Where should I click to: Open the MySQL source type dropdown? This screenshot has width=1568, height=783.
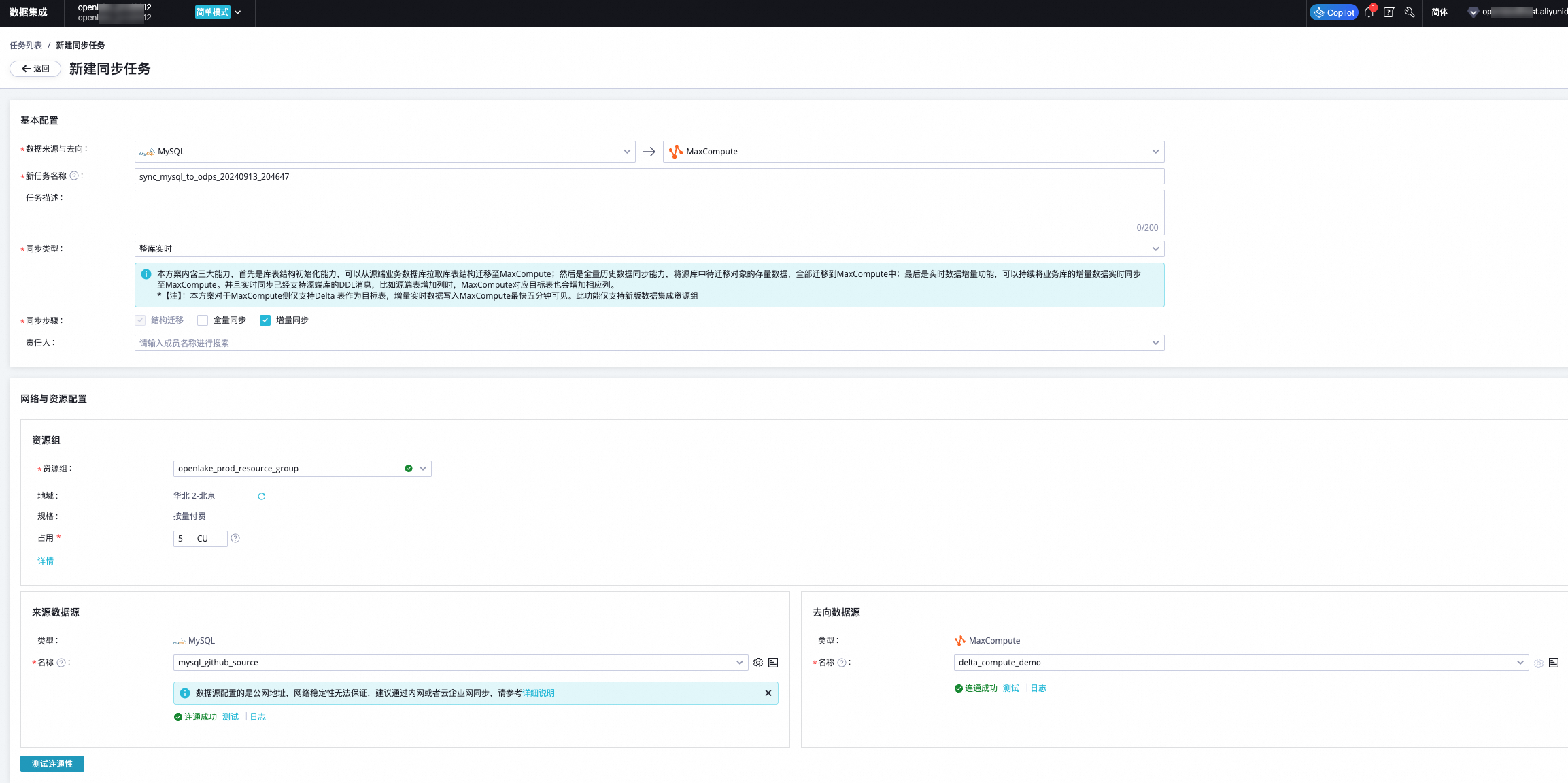coord(385,152)
